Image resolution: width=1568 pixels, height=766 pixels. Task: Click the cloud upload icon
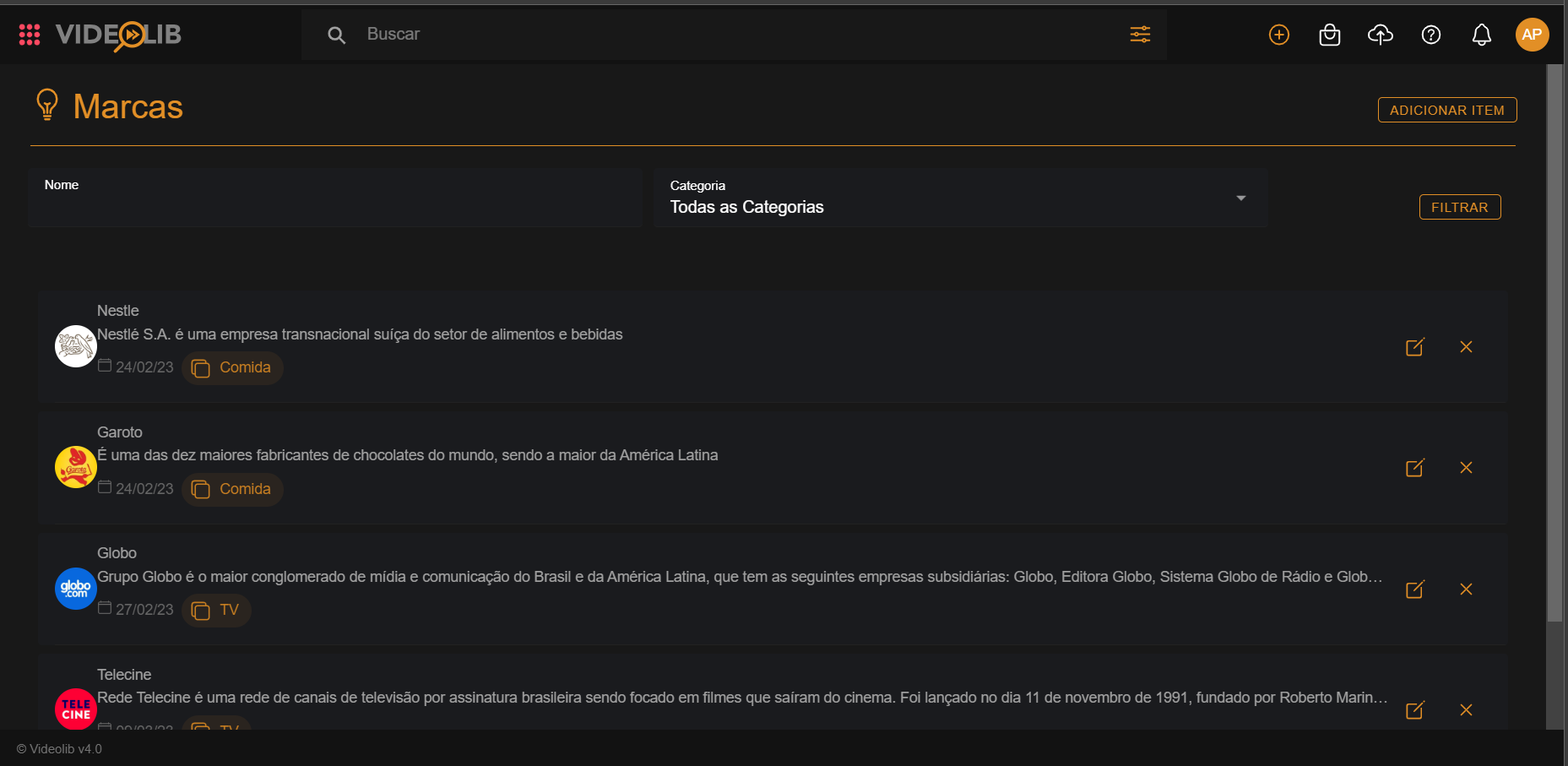point(1381,35)
